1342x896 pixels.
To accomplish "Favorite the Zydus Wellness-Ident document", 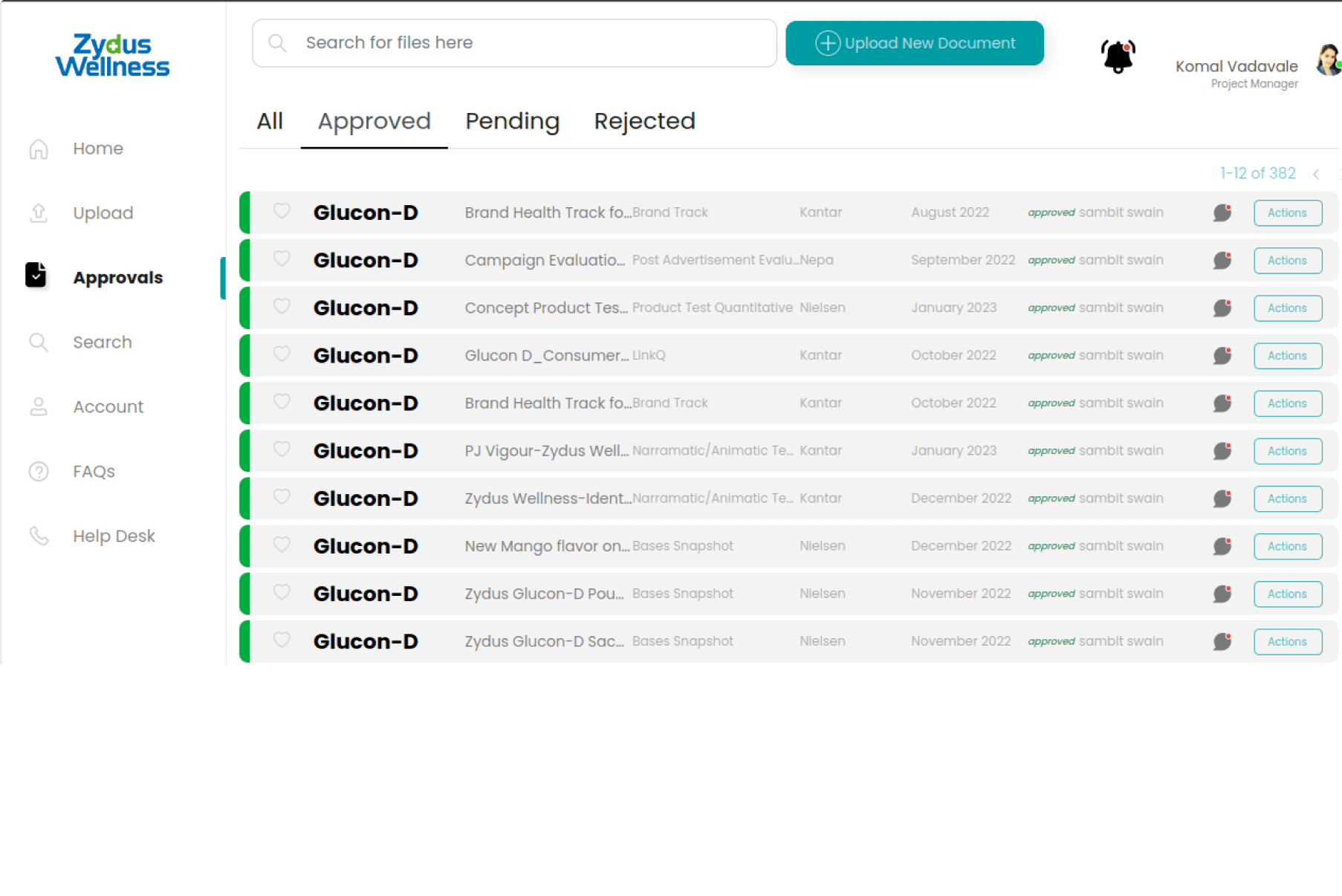I will [282, 496].
